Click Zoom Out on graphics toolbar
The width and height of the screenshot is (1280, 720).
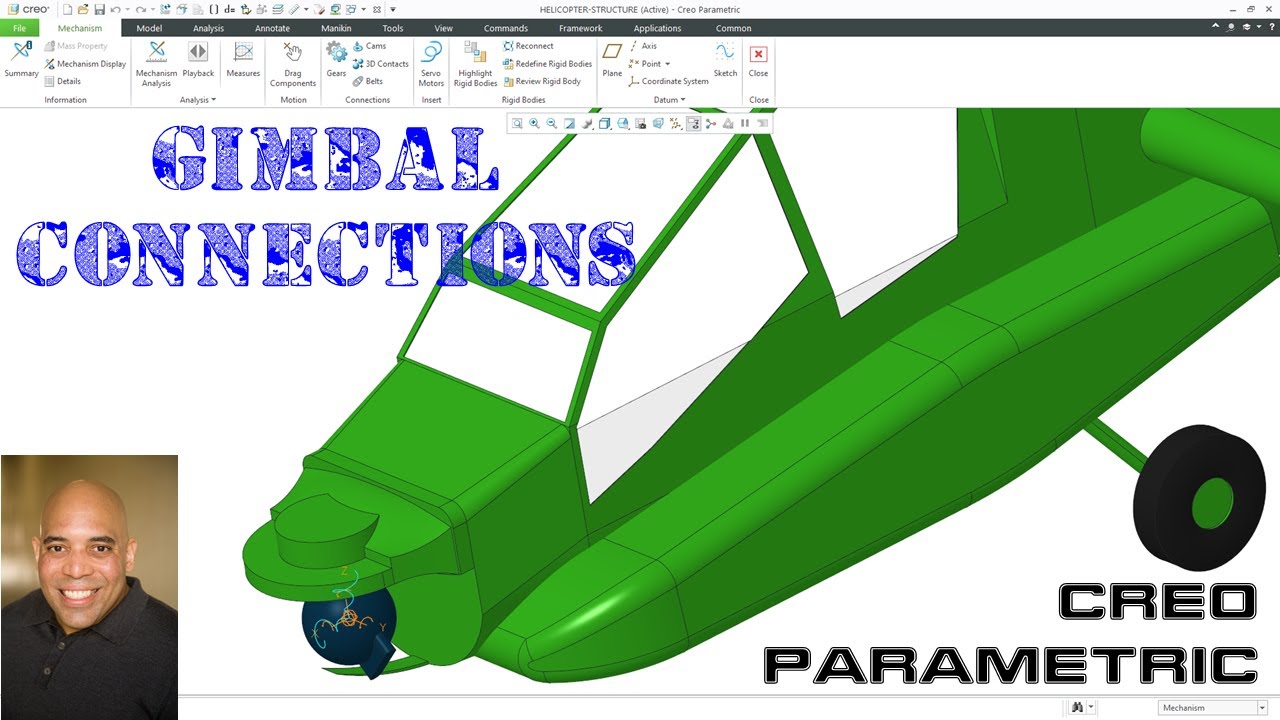coord(552,124)
